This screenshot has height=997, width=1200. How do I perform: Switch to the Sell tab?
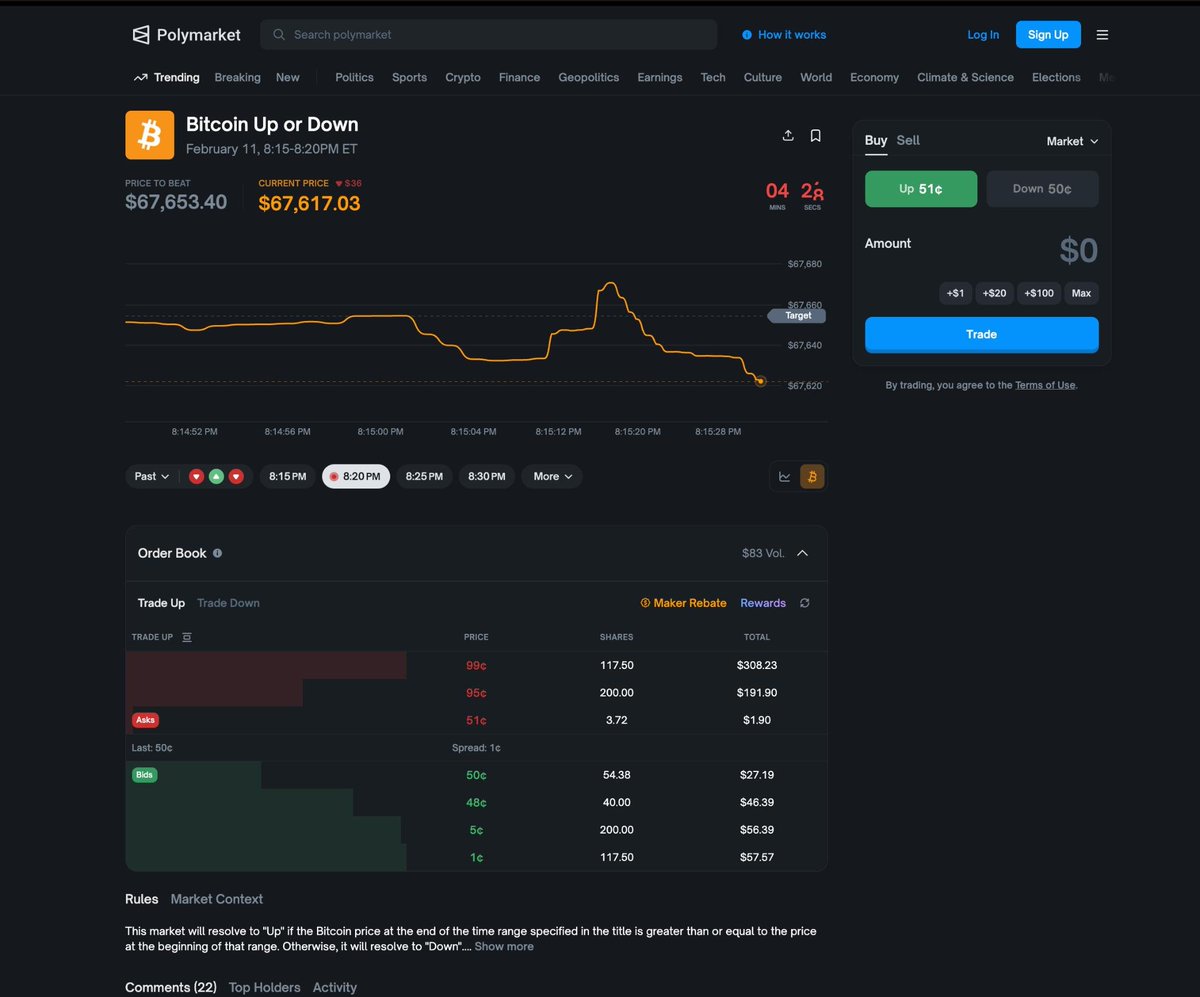[908, 140]
